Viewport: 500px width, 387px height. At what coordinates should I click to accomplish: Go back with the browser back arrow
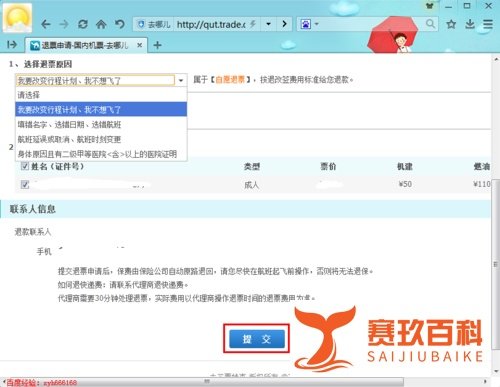click(46, 24)
